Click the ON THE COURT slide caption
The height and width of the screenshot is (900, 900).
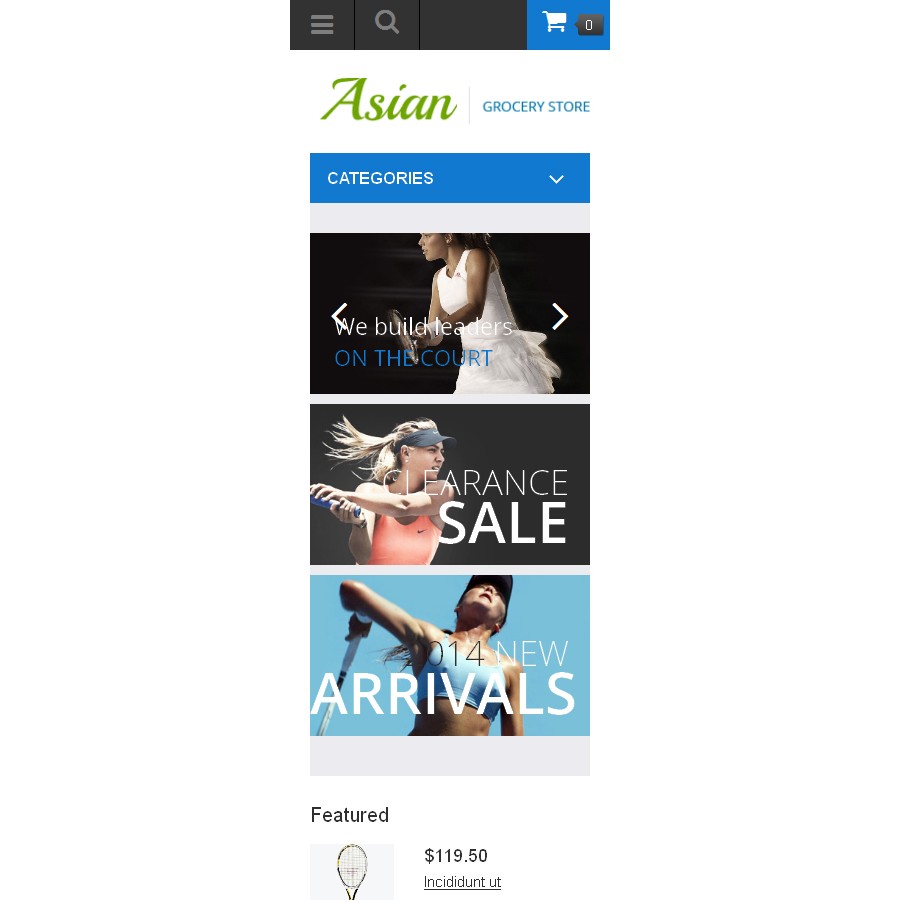tap(413, 358)
